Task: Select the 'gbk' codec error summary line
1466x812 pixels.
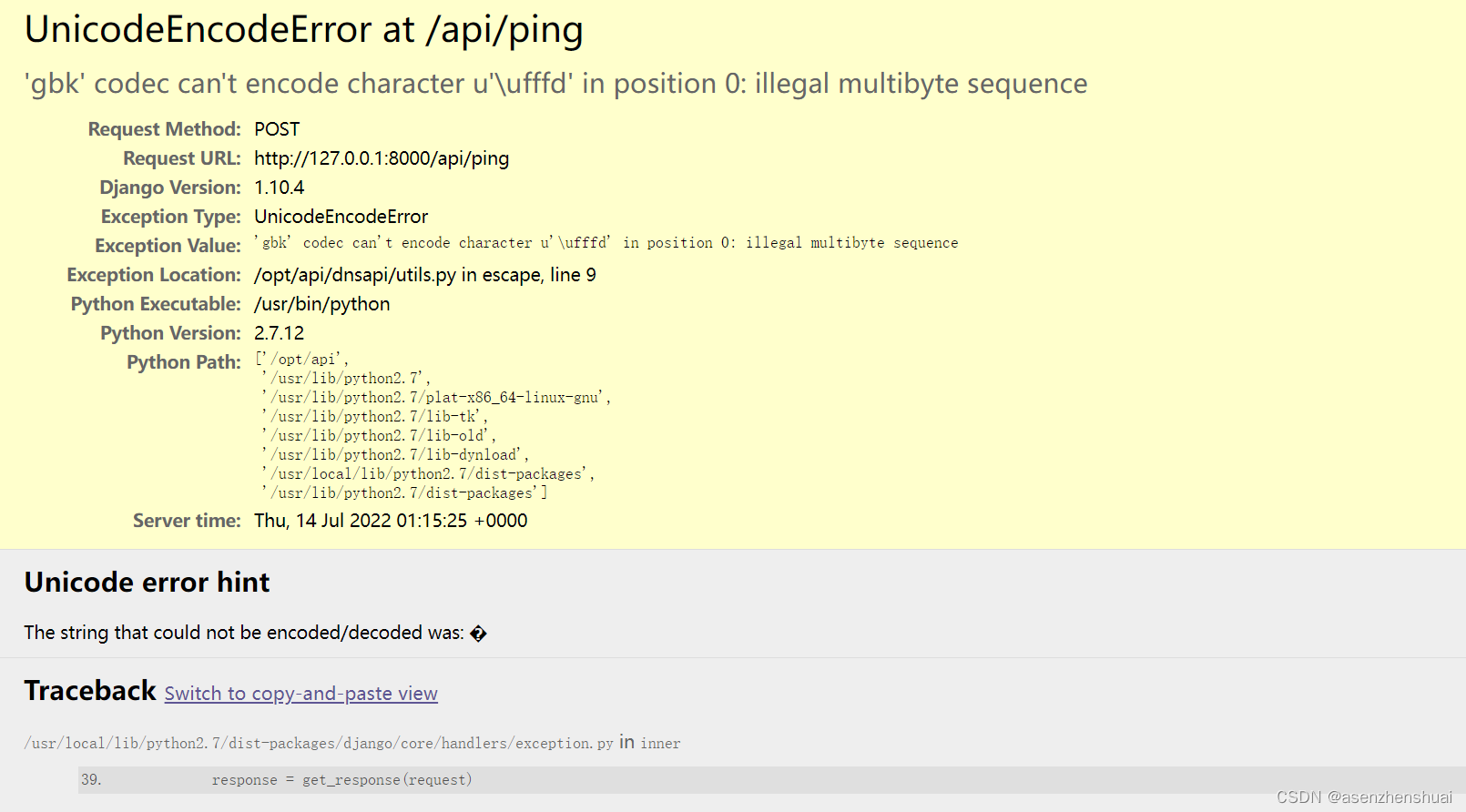Action: point(555,84)
